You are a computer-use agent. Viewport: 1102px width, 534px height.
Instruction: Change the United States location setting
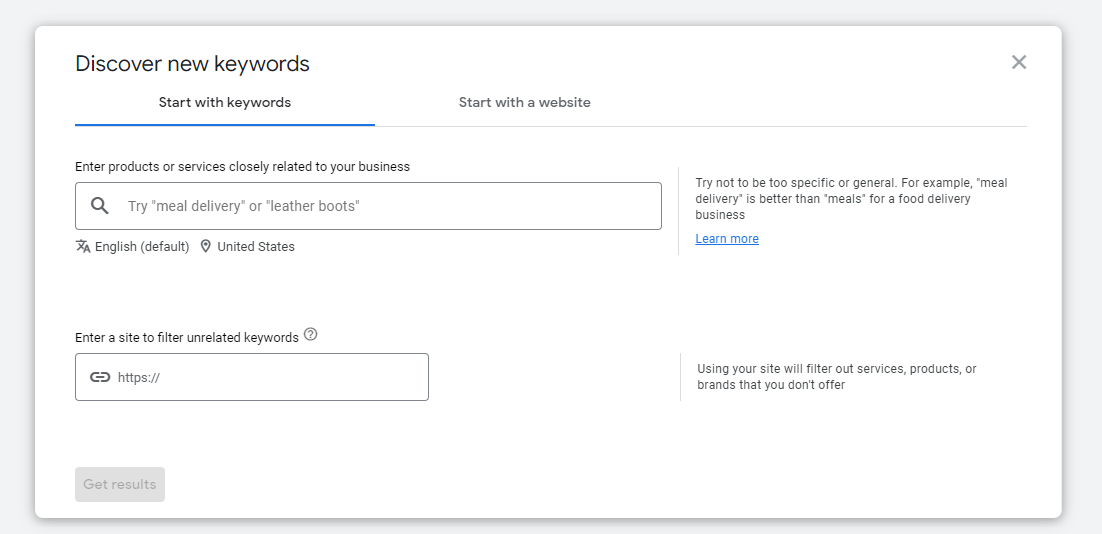click(x=256, y=246)
